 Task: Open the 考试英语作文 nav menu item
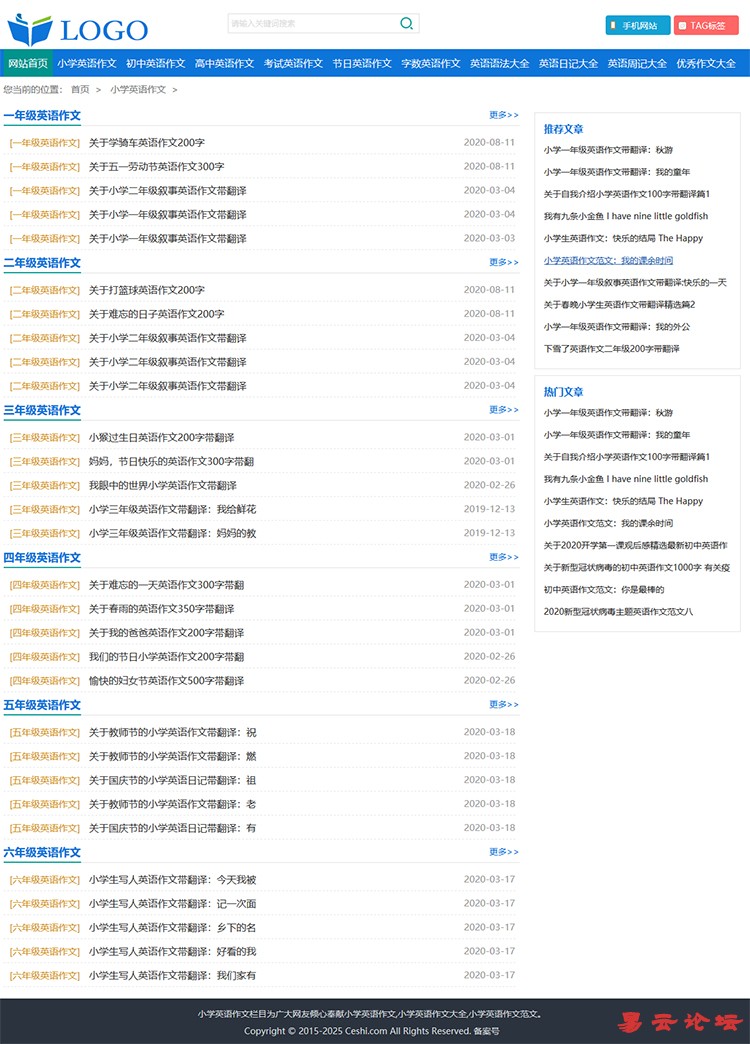[293, 63]
